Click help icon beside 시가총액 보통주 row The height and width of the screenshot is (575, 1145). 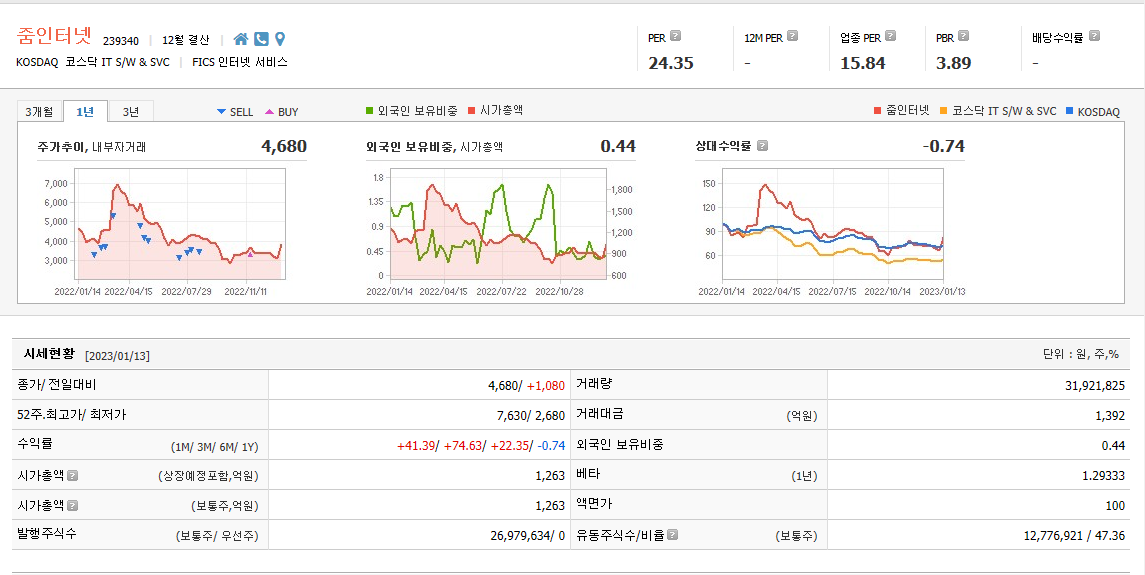(72, 505)
